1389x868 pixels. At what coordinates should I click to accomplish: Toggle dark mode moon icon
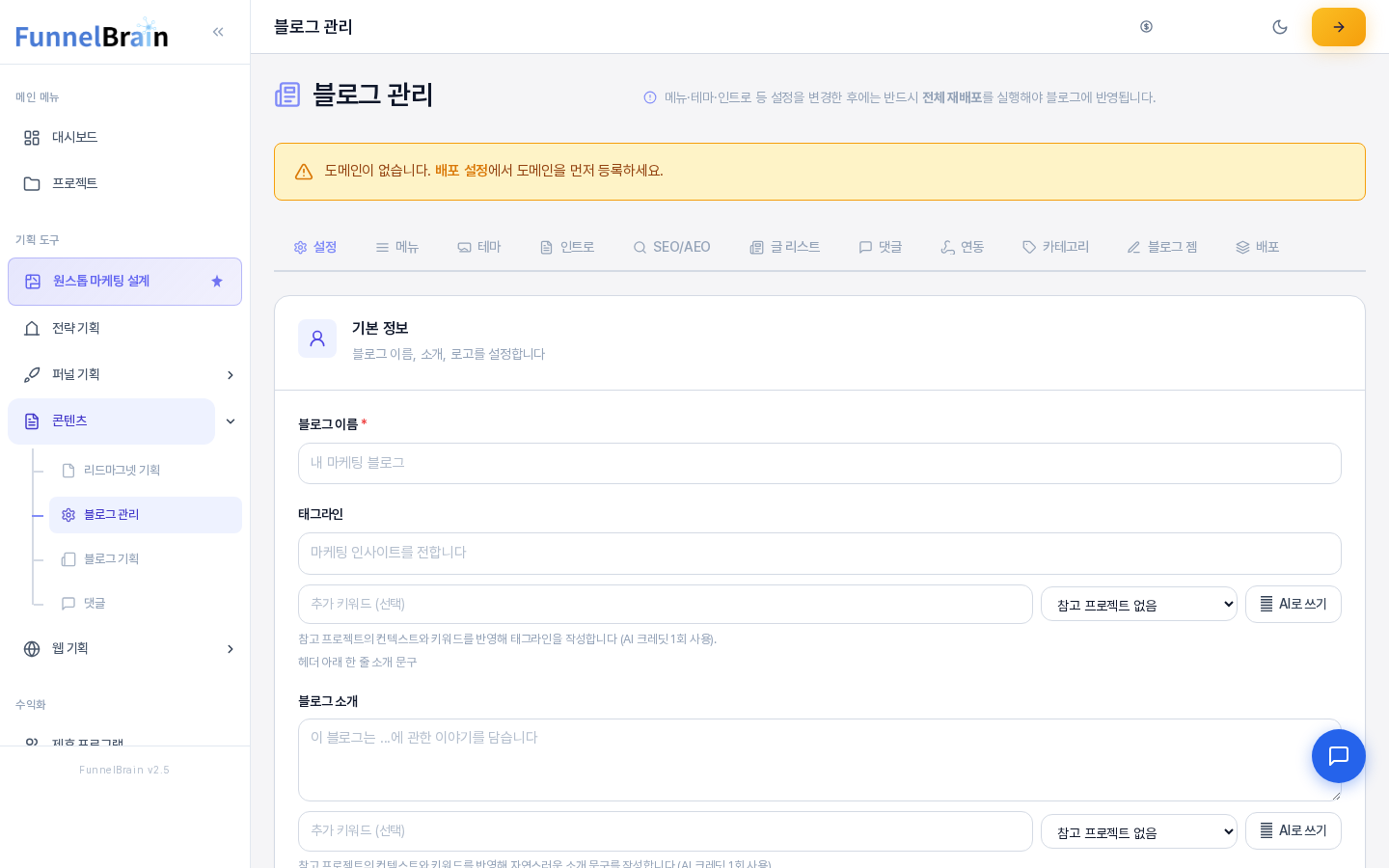[1280, 27]
